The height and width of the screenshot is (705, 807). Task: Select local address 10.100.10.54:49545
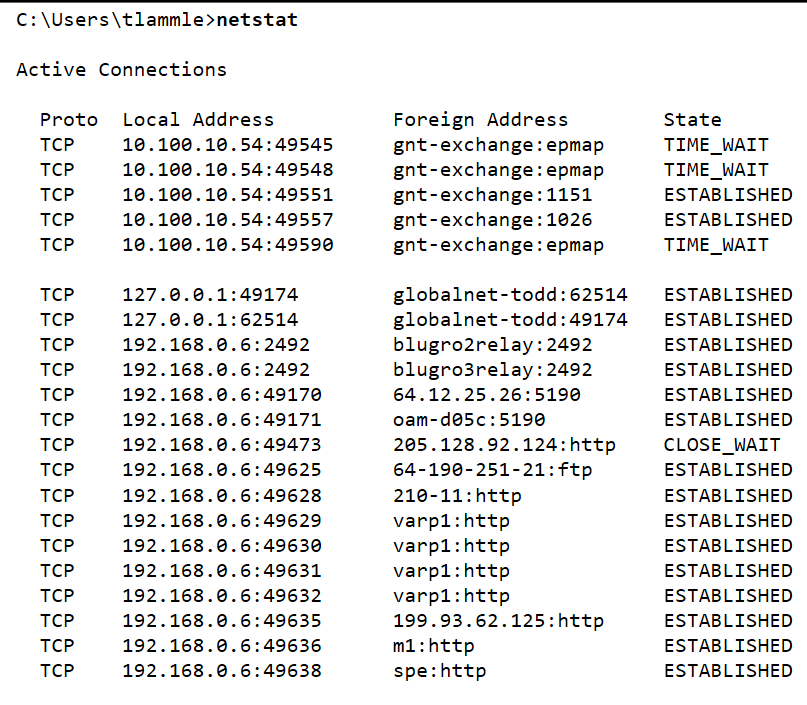(228, 145)
